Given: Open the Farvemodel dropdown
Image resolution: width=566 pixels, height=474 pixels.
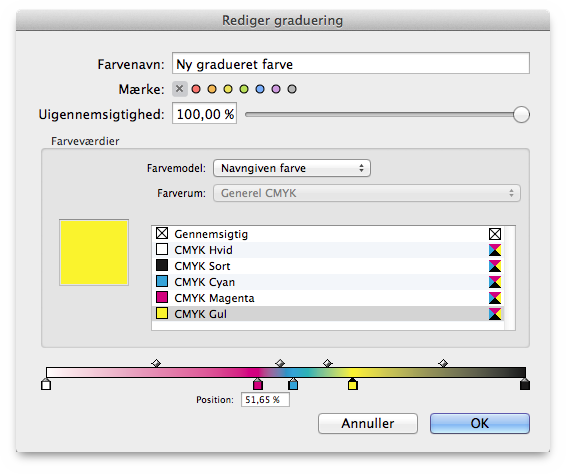Looking at the screenshot, I should [x=292, y=168].
